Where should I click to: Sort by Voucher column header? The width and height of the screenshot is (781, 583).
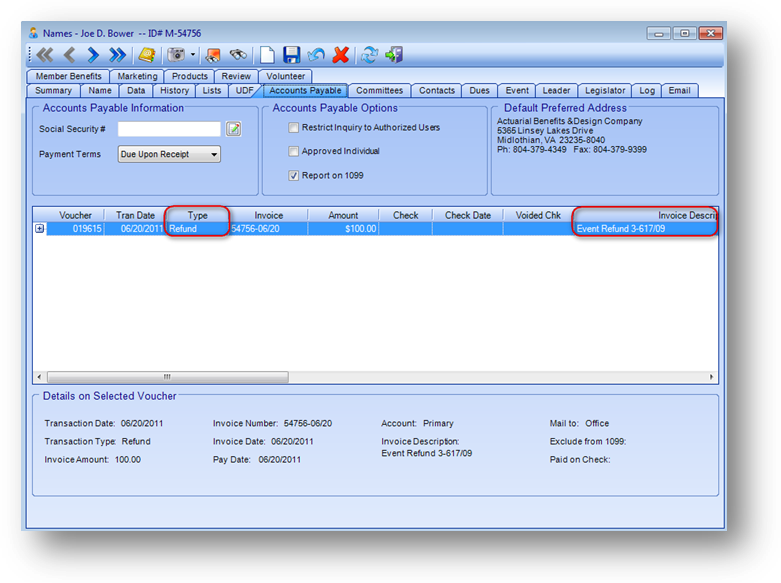point(75,215)
